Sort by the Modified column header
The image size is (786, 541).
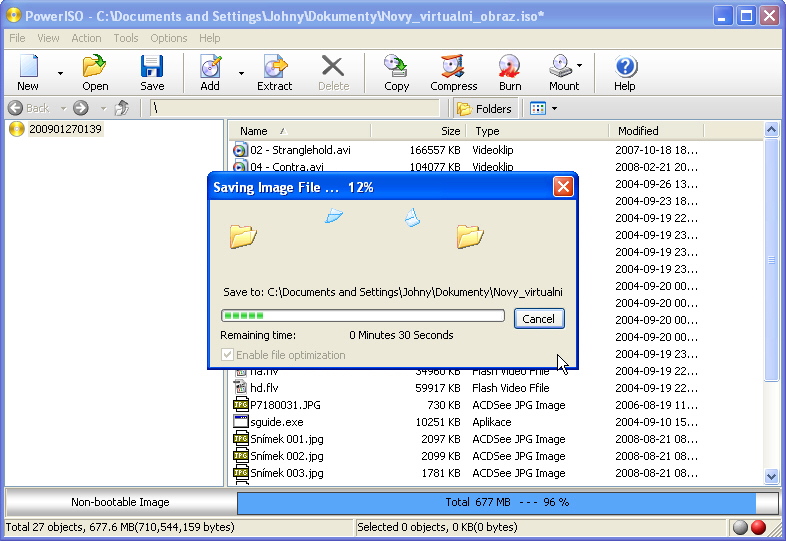point(656,131)
